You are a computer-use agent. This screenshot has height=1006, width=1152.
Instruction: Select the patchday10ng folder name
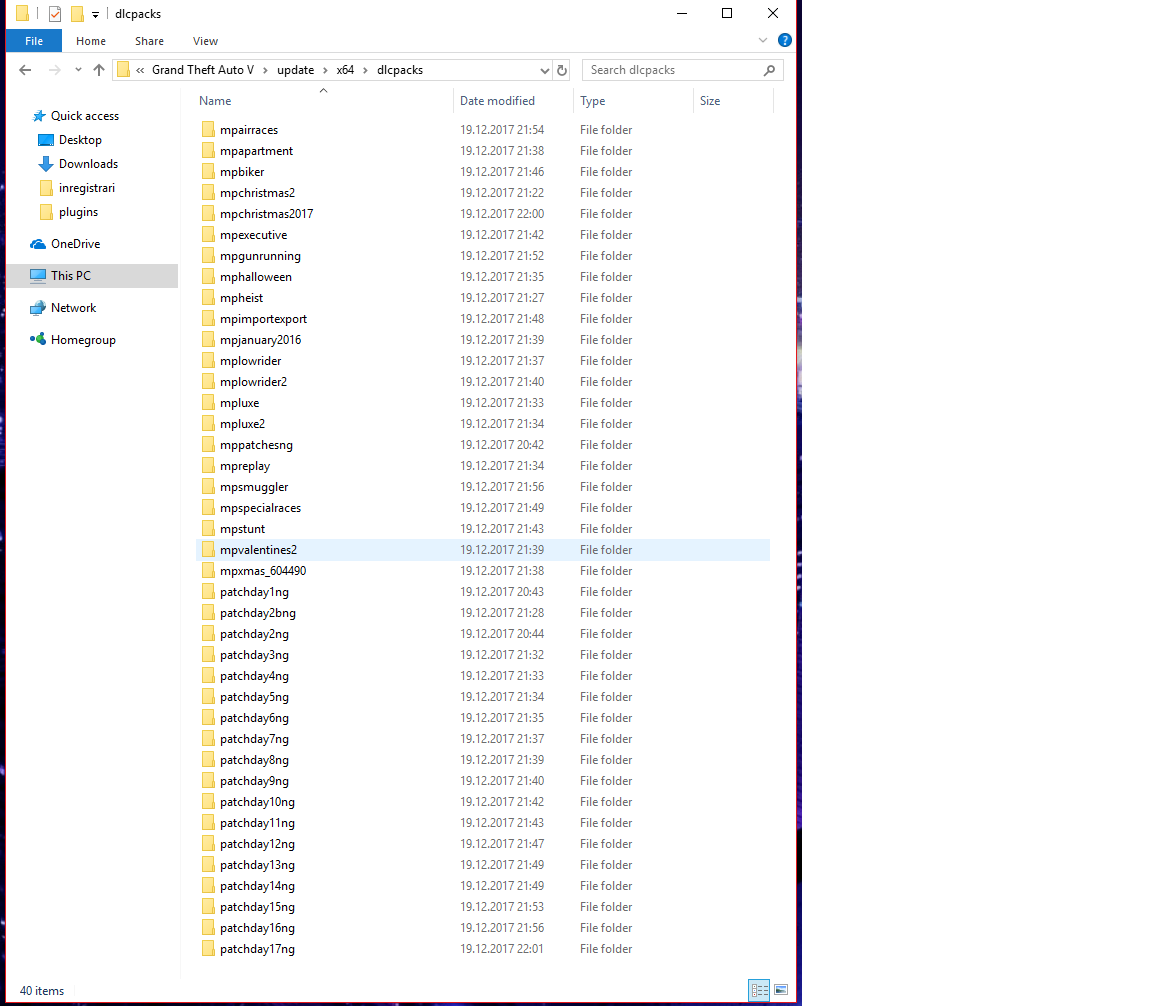coord(257,802)
